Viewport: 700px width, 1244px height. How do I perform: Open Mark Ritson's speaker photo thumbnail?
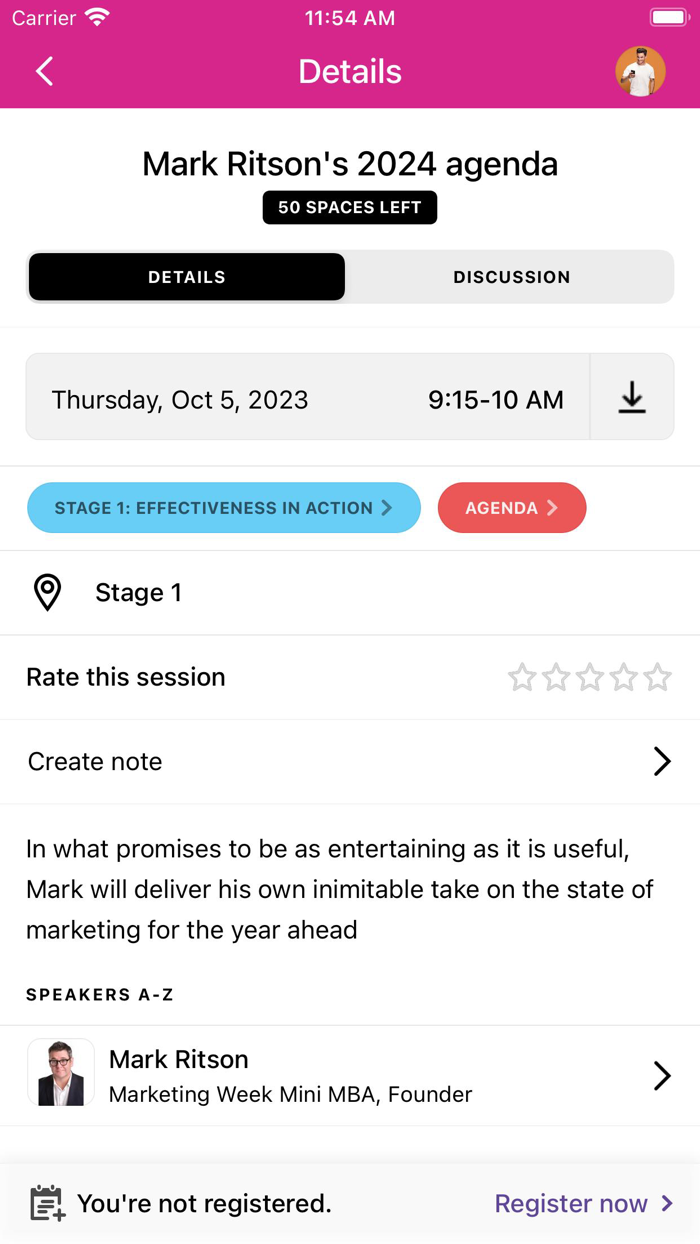(60, 1071)
